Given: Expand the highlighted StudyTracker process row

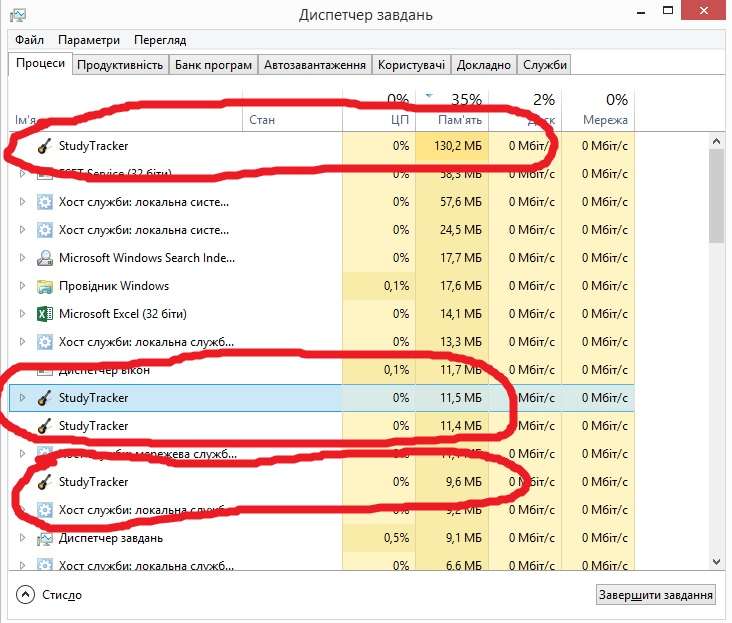Looking at the screenshot, I should 23,398.
